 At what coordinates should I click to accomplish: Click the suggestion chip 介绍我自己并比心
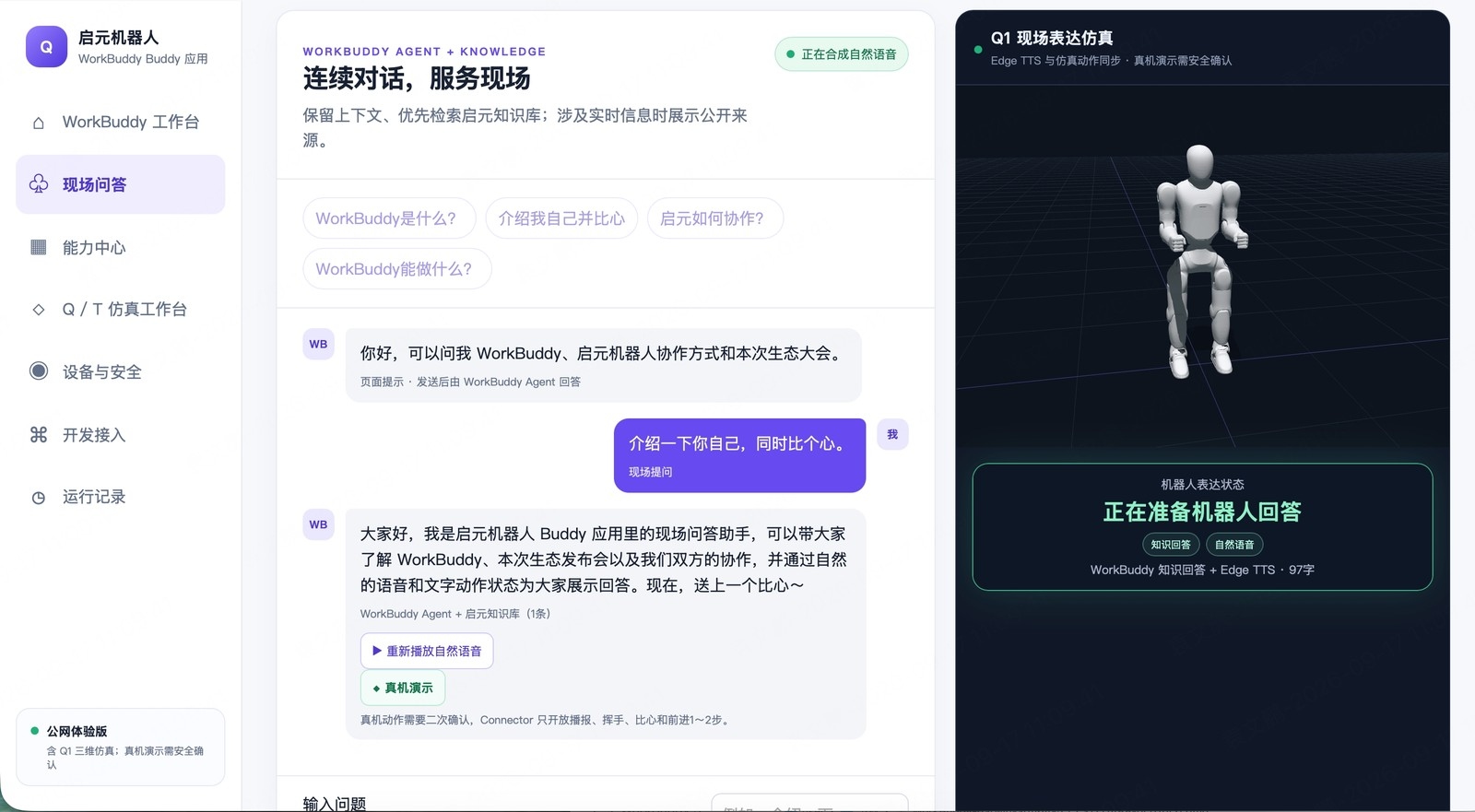pyautogui.click(x=561, y=218)
